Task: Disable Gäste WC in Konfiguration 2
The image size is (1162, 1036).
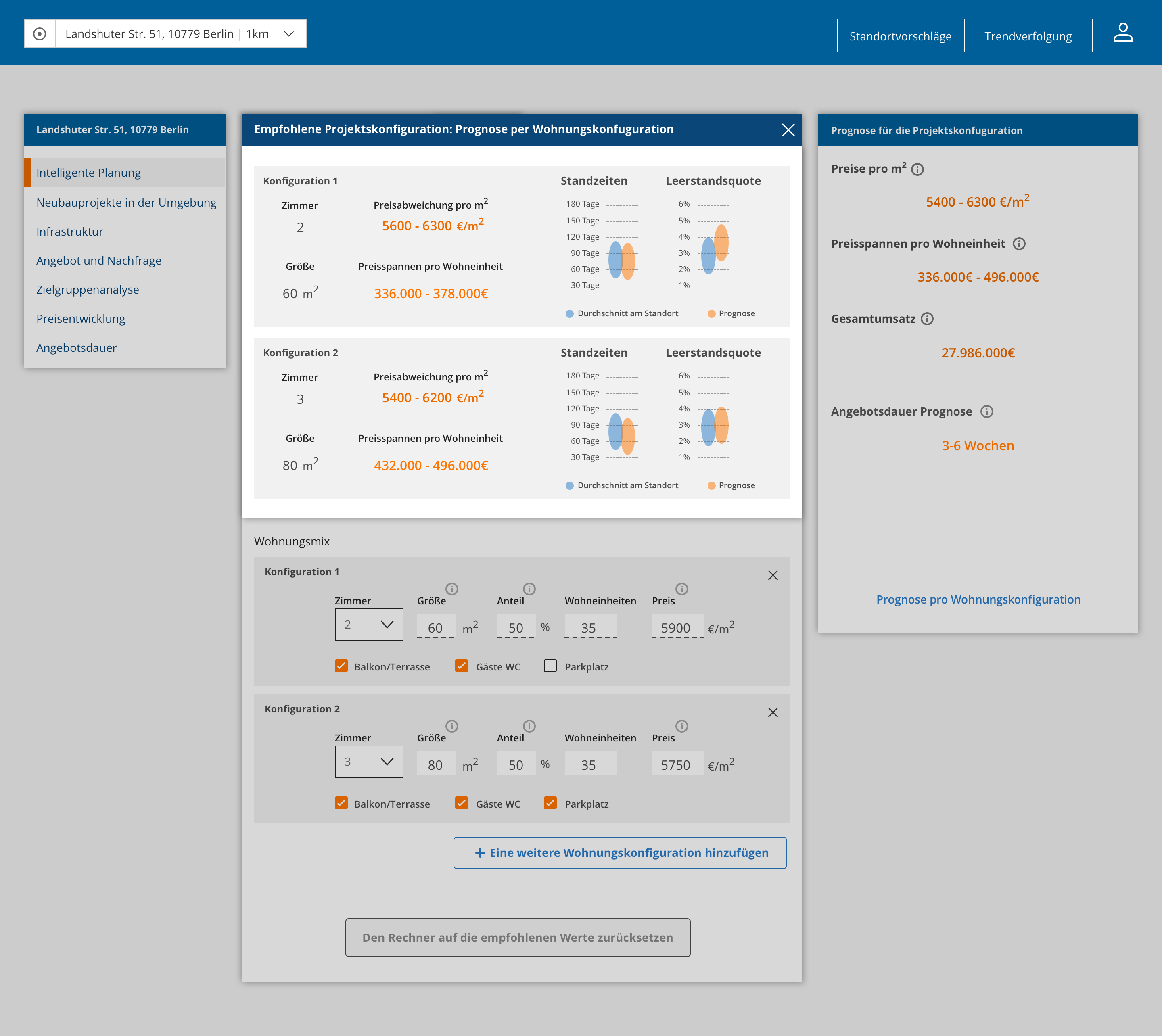Action: pyautogui.click(x=461, y=803)
